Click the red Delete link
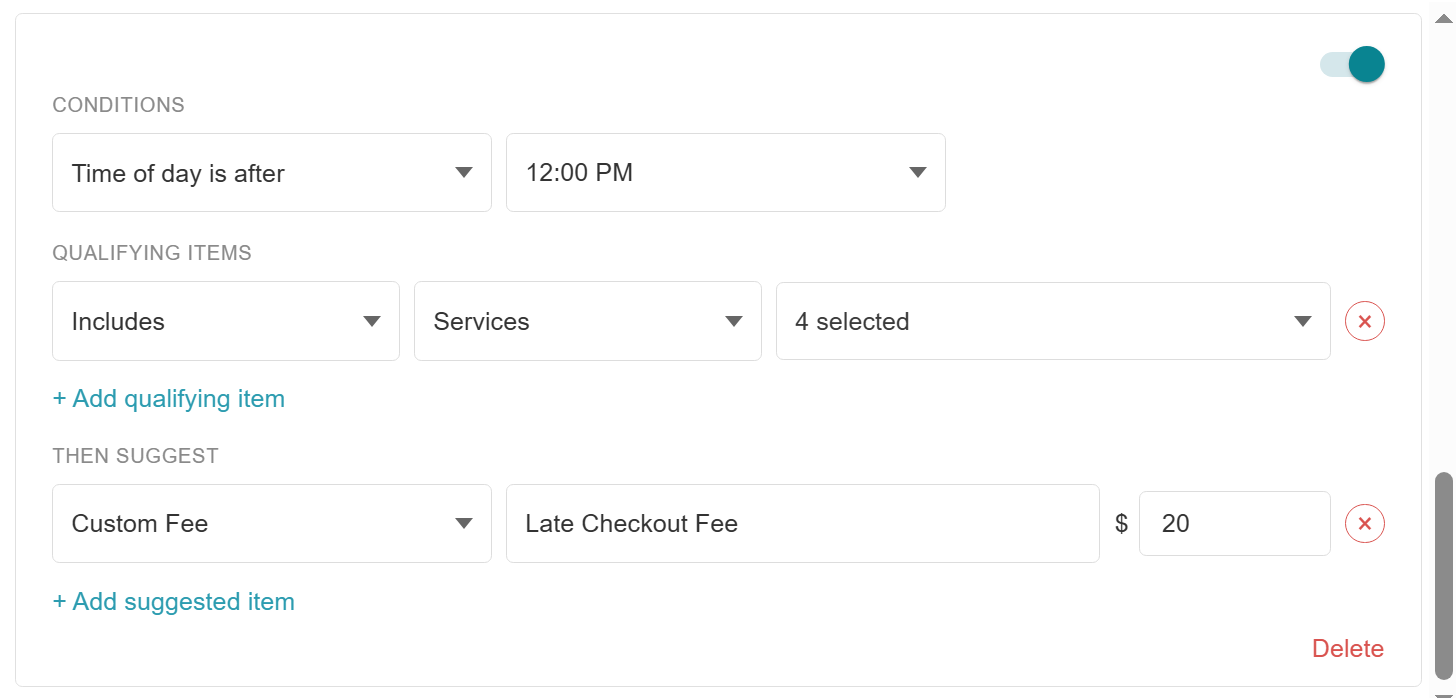 click(1348, 649)
